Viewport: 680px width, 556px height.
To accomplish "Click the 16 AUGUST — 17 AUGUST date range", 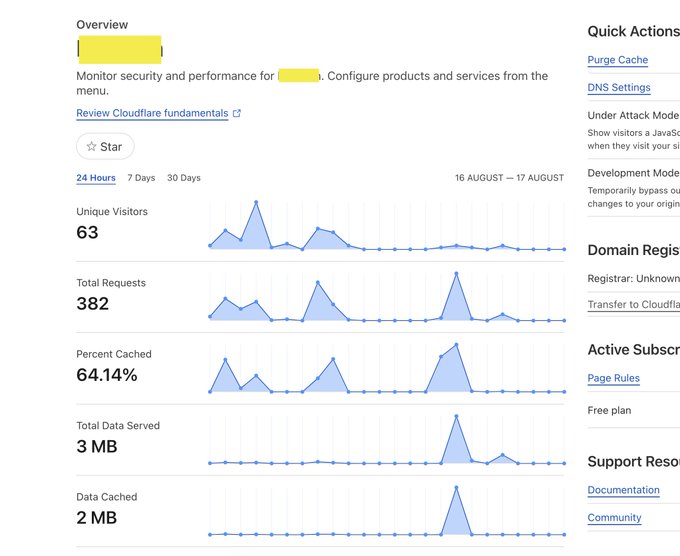I will pyautogui.click(x=509, y=178).
